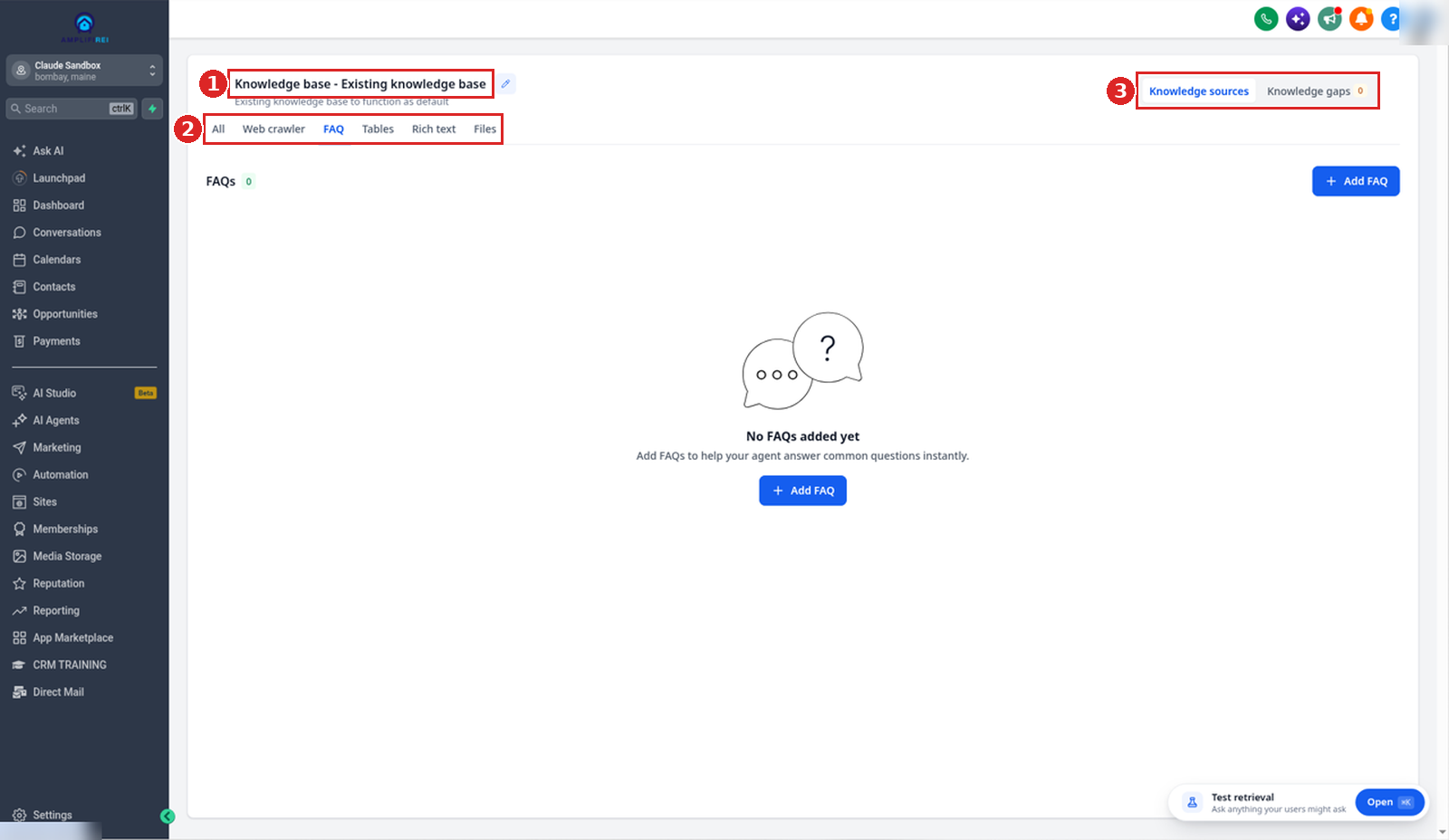The height and width of the screenshot is (840, 1449).
Task: Click the top-right Add FAQ button
Action: tap(1356, 181)
